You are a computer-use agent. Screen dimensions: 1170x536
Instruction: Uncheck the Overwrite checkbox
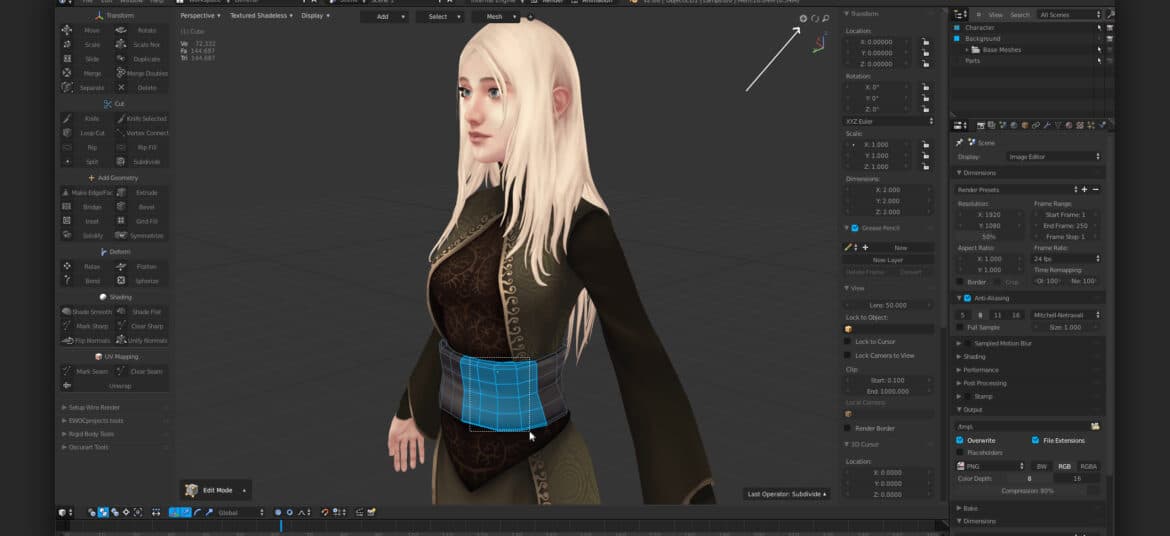(960, 440)
